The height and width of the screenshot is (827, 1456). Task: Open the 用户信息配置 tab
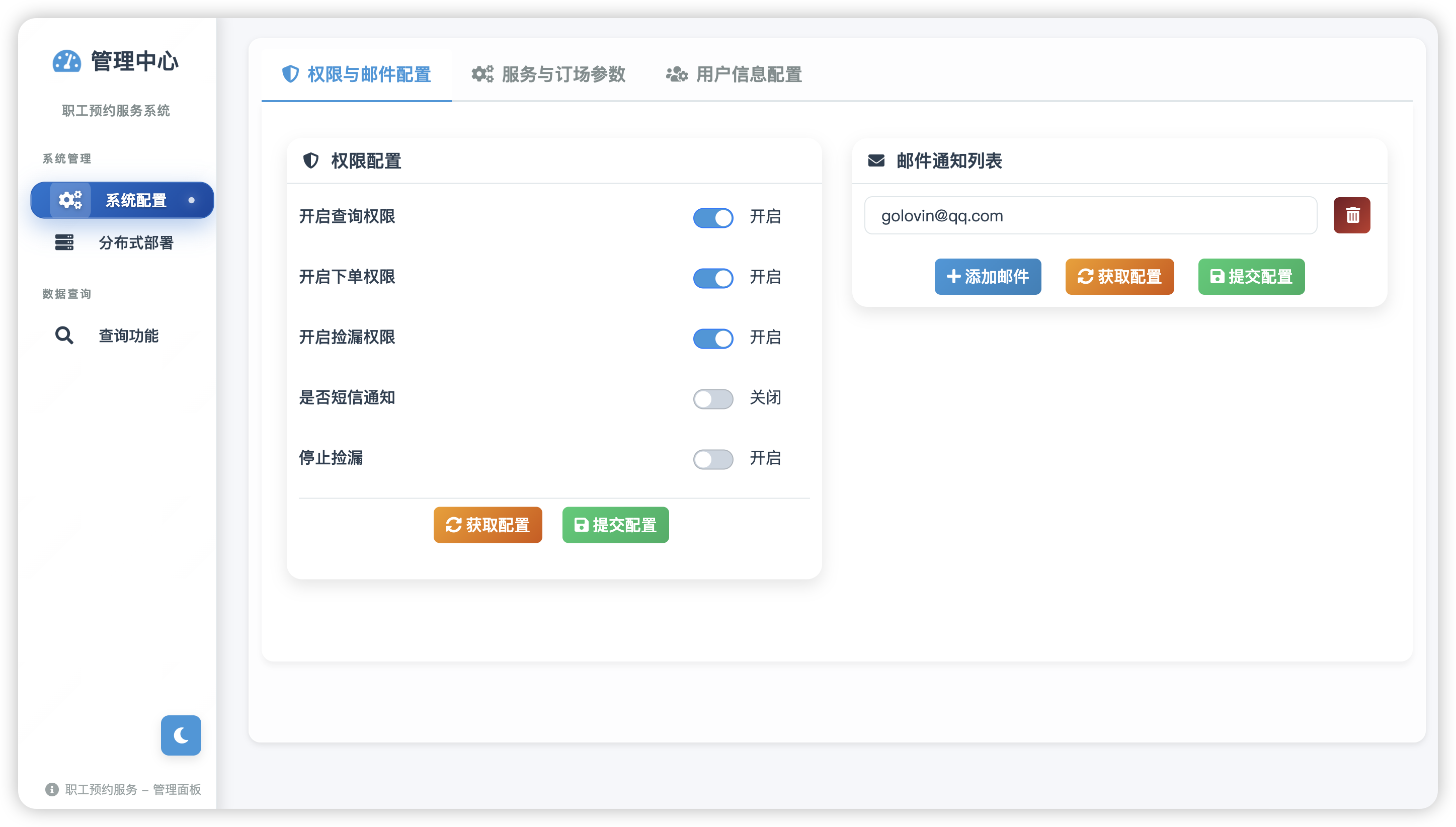pyautogui.click(x=734, y=74)
